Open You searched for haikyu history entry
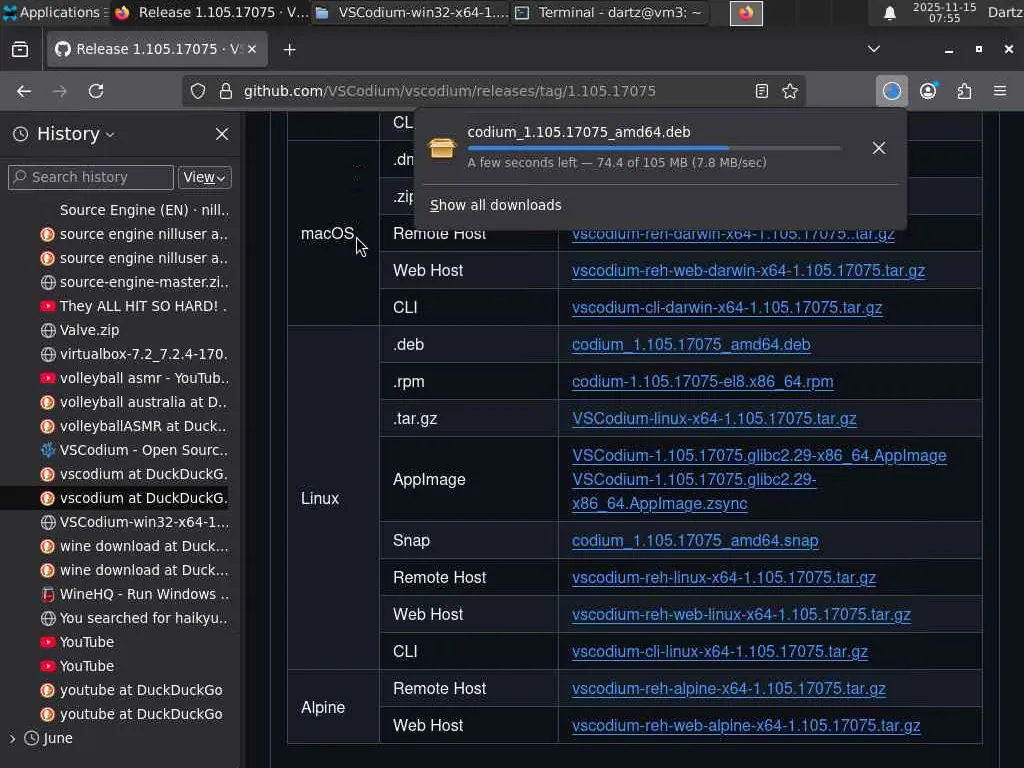 point(136,618)
